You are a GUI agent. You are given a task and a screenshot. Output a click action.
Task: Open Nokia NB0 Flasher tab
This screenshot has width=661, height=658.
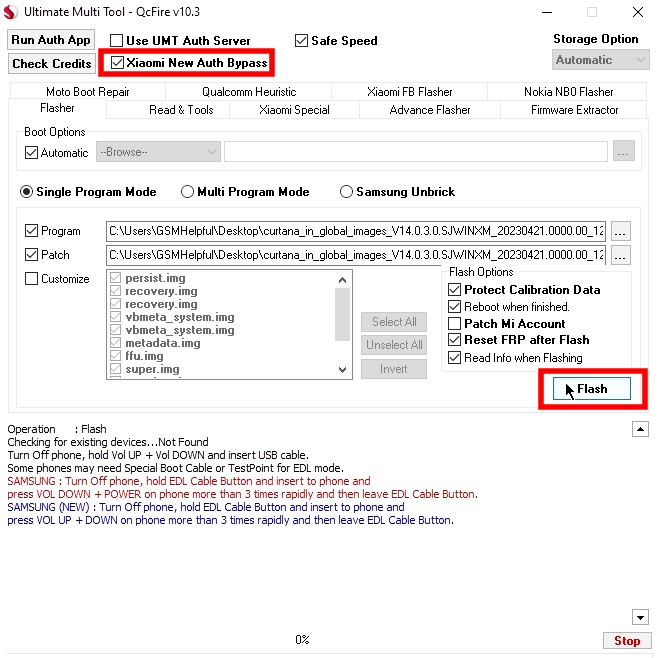click(x=568, y=92)
